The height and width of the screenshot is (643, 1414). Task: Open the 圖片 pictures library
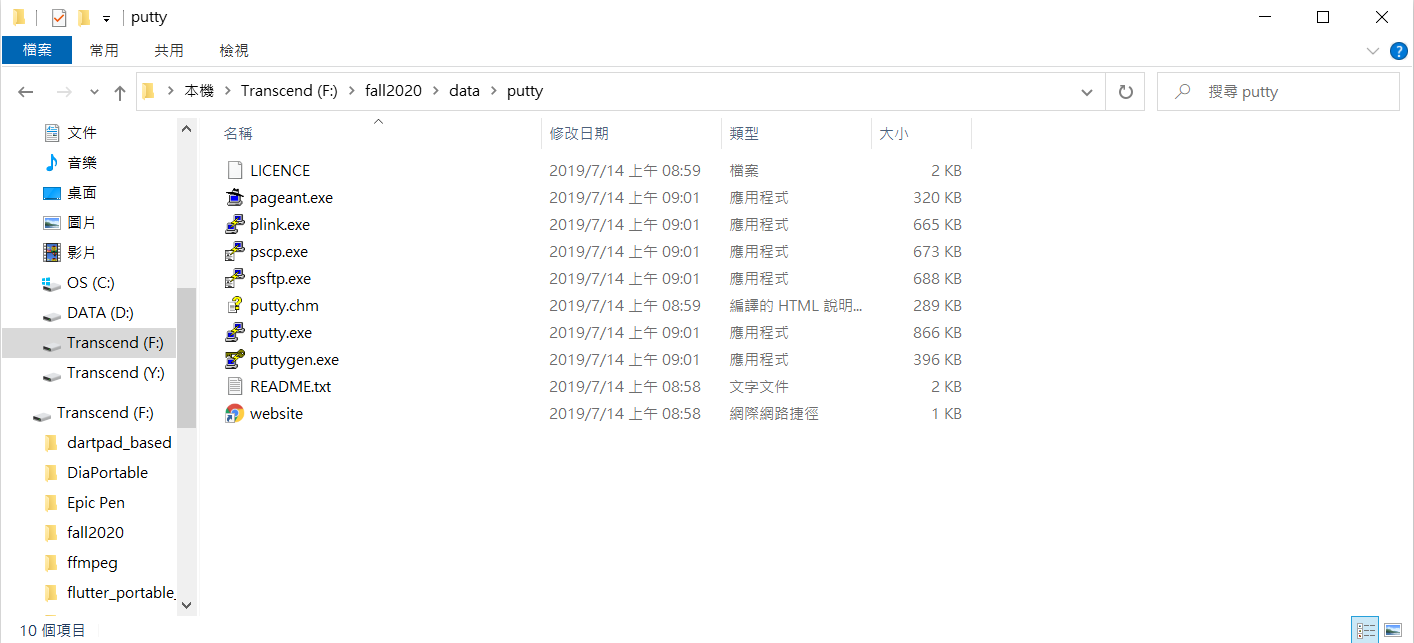[82, 223]
